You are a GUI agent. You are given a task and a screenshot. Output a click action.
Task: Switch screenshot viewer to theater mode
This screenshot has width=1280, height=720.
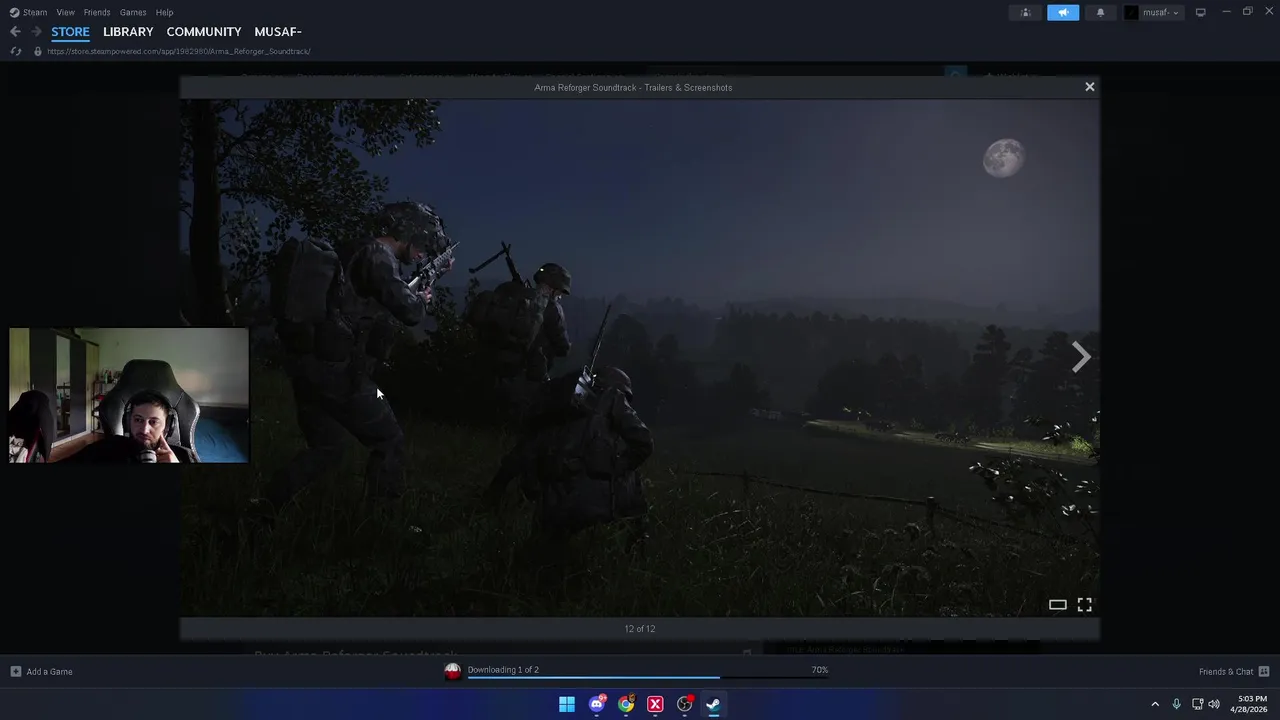[1057, 605]
